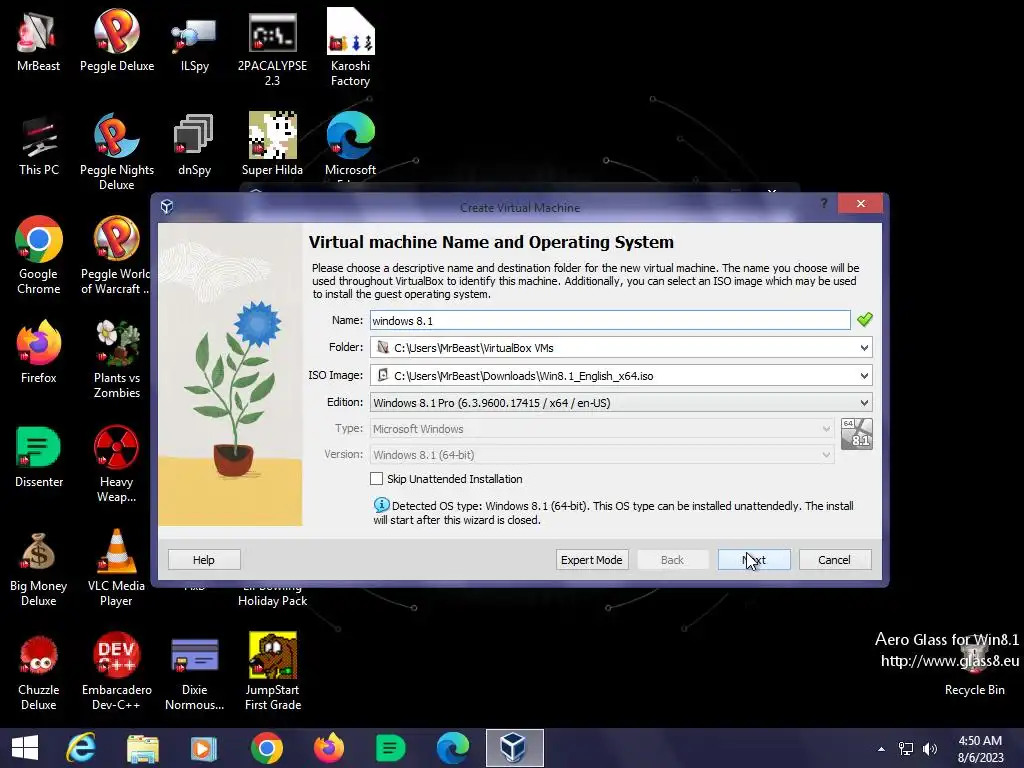This screenshot has width=1024, height=768.
Task: Select the Dissenter desktop icon
Action: click(x=39, y=457)
